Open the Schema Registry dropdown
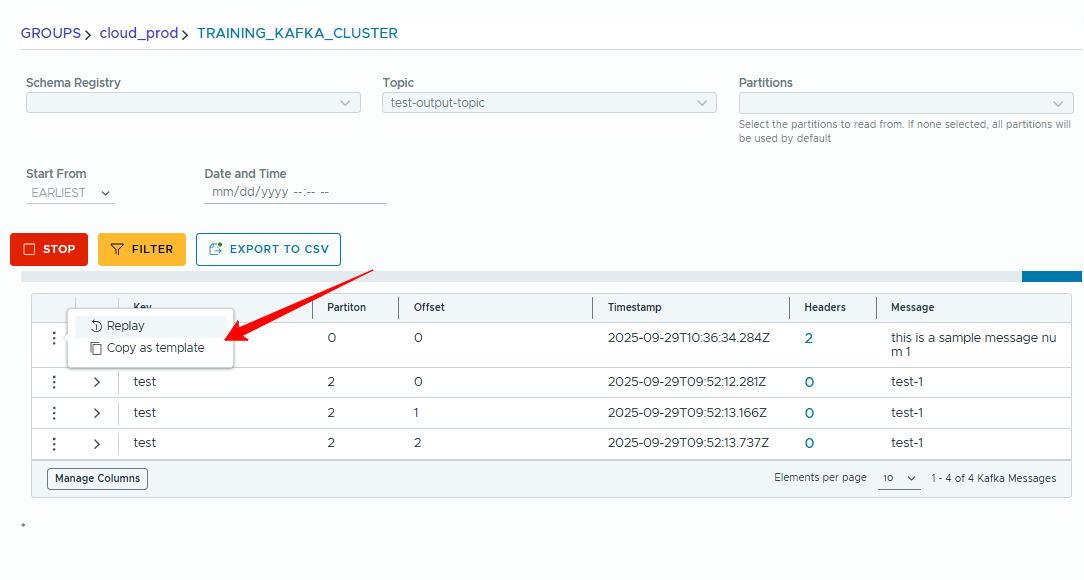Screen dimensions: 1084x580 tap(193, 103)
